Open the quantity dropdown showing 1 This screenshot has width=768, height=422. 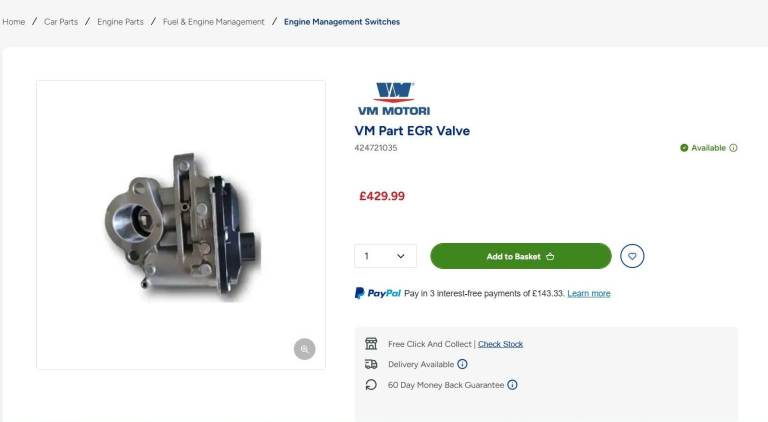[x=385, y=256]
